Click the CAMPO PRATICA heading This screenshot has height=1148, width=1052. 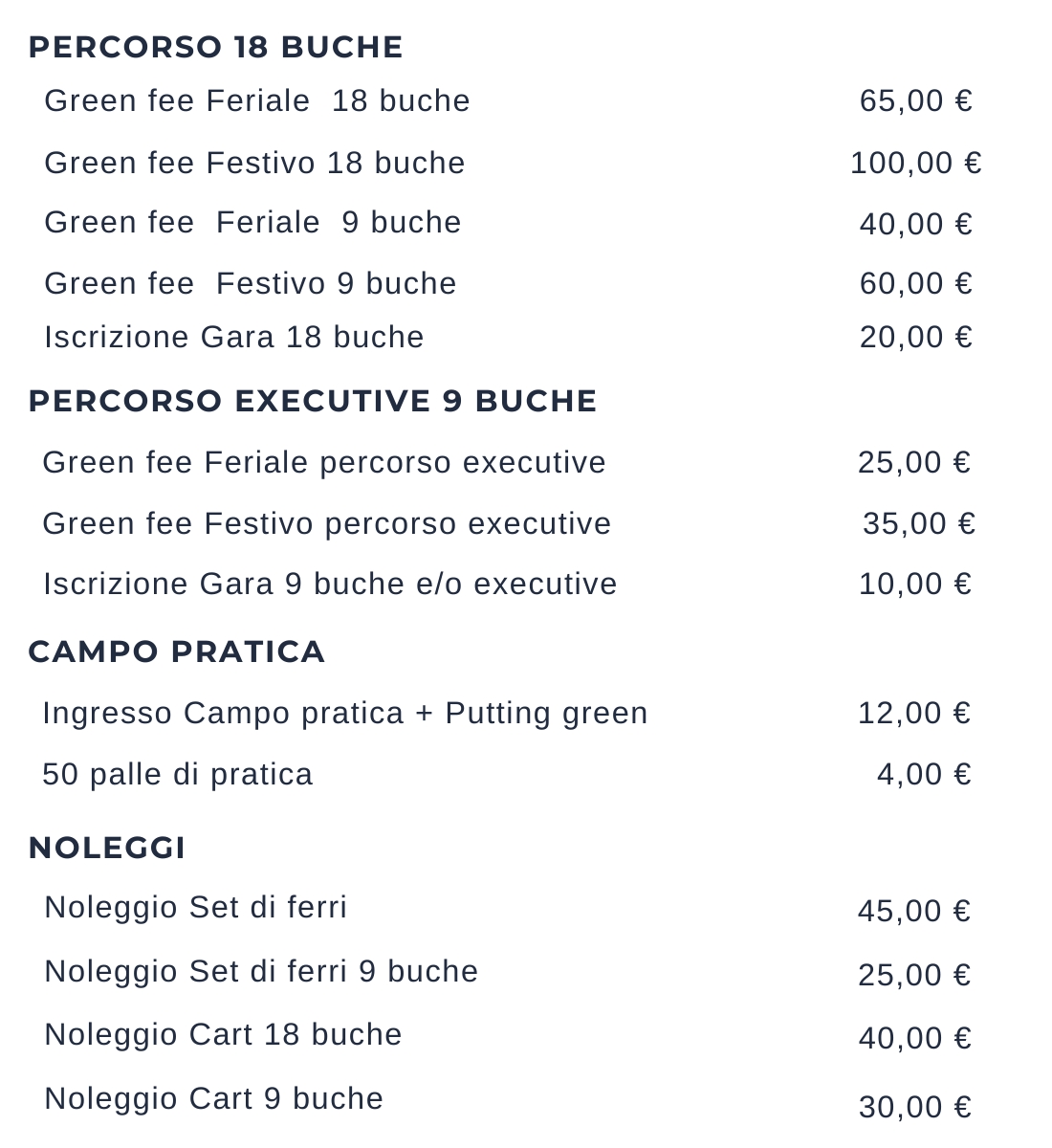(176, 651)
